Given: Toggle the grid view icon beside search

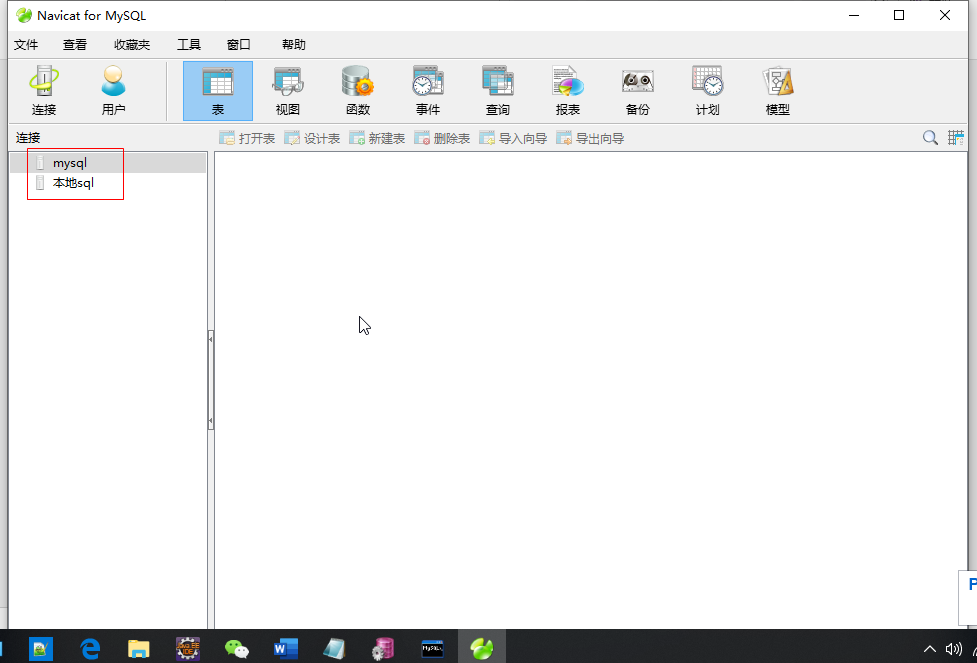Looking at the screenshot, I should [x=956, y=138].
